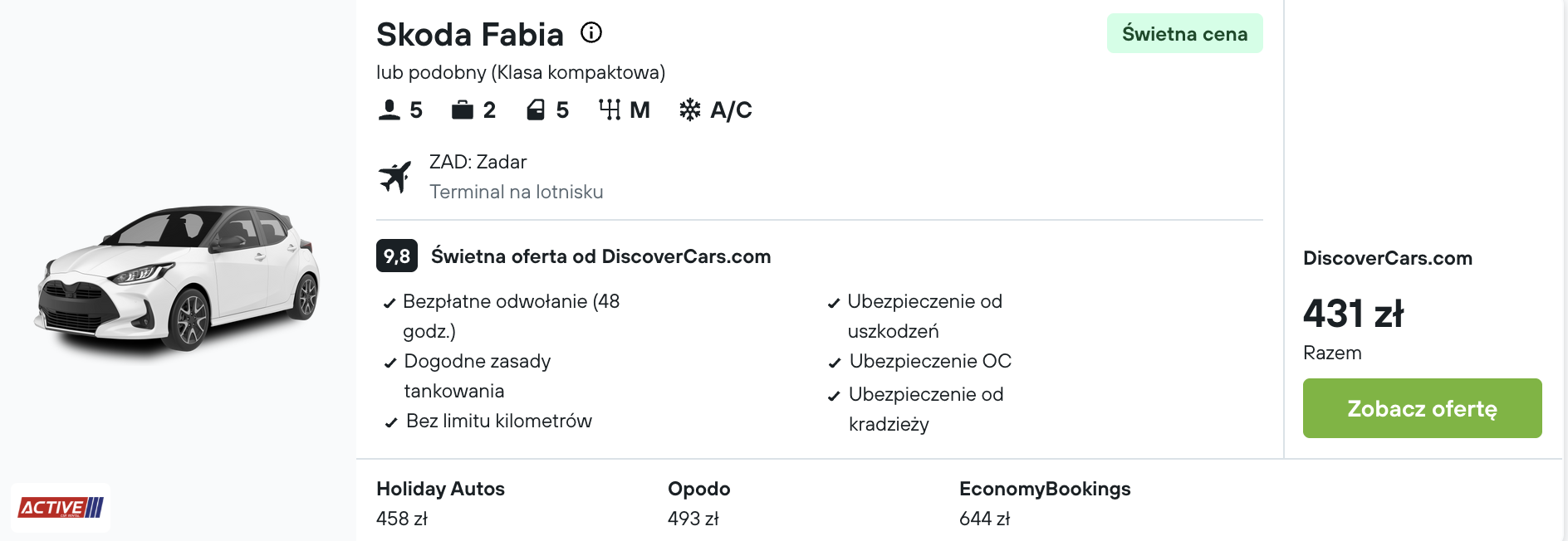Select the Holiday Autos 458 zł offer
Image resolution: width=1568 pixels, height=541 pixels.
pyautogui.click(x=440, y=503)
